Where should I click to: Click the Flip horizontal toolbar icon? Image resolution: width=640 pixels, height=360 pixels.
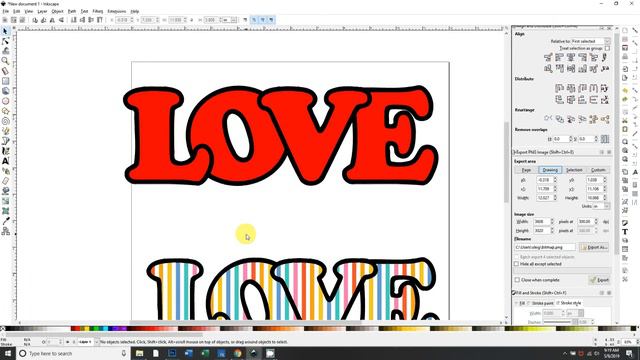click(x=52, y=20)
